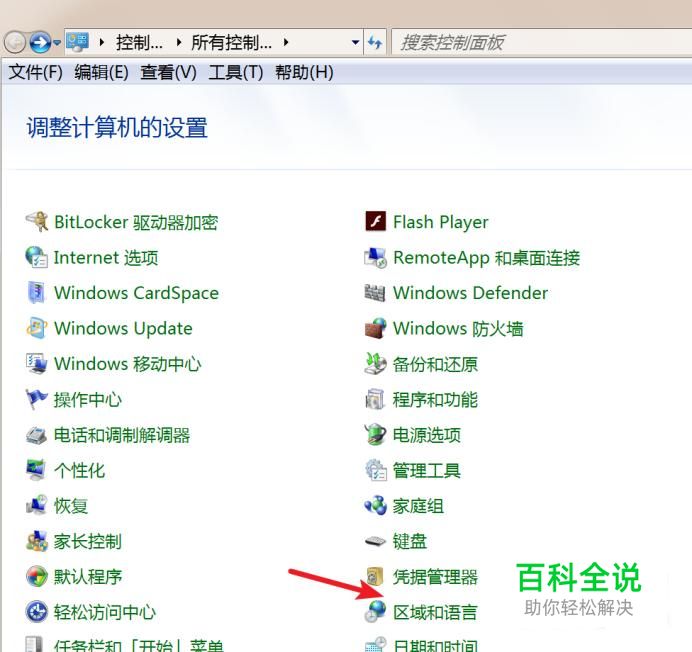Open the 操作中心 flag icon
Screen dimensions: 692x652
click(x=37, y=399)
